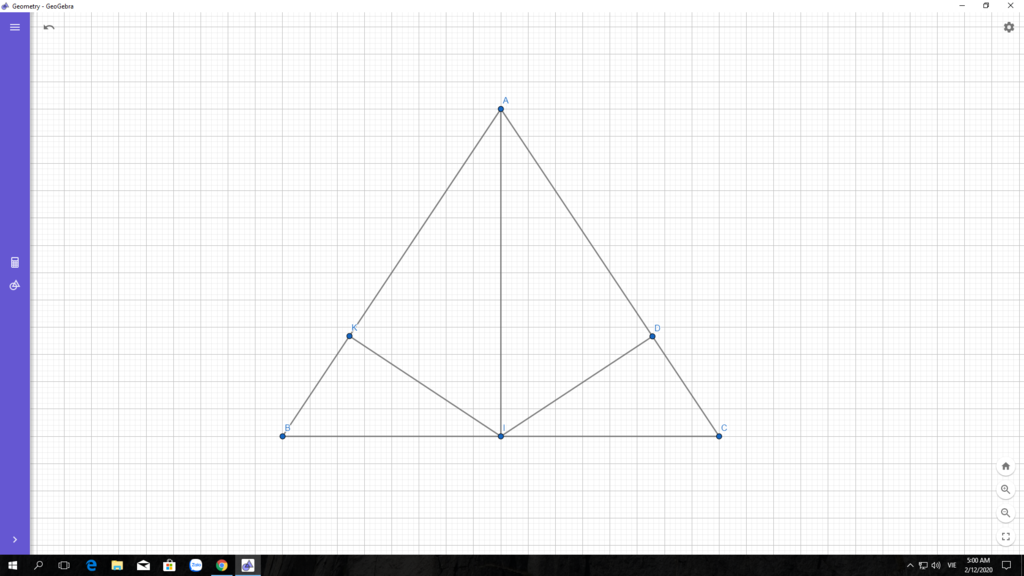Reset view with the home button
The height and width of the screenshot is (576, 1024).
pyautogui.click(x=1006, y=466)
